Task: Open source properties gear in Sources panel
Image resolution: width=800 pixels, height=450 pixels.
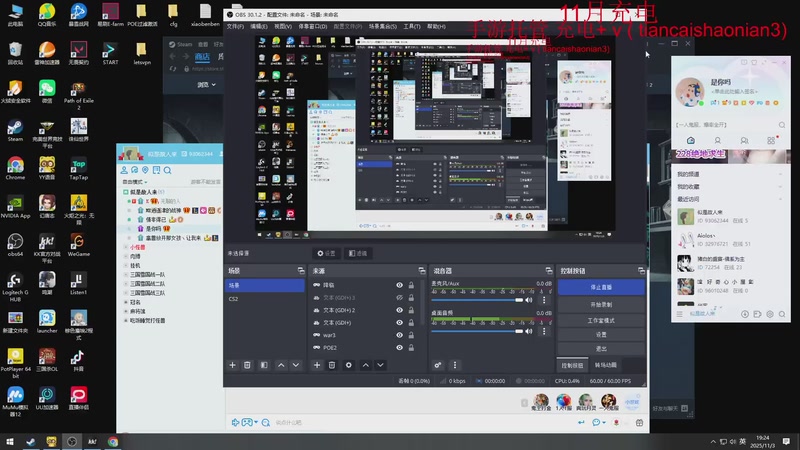Action: pos(348,365)
